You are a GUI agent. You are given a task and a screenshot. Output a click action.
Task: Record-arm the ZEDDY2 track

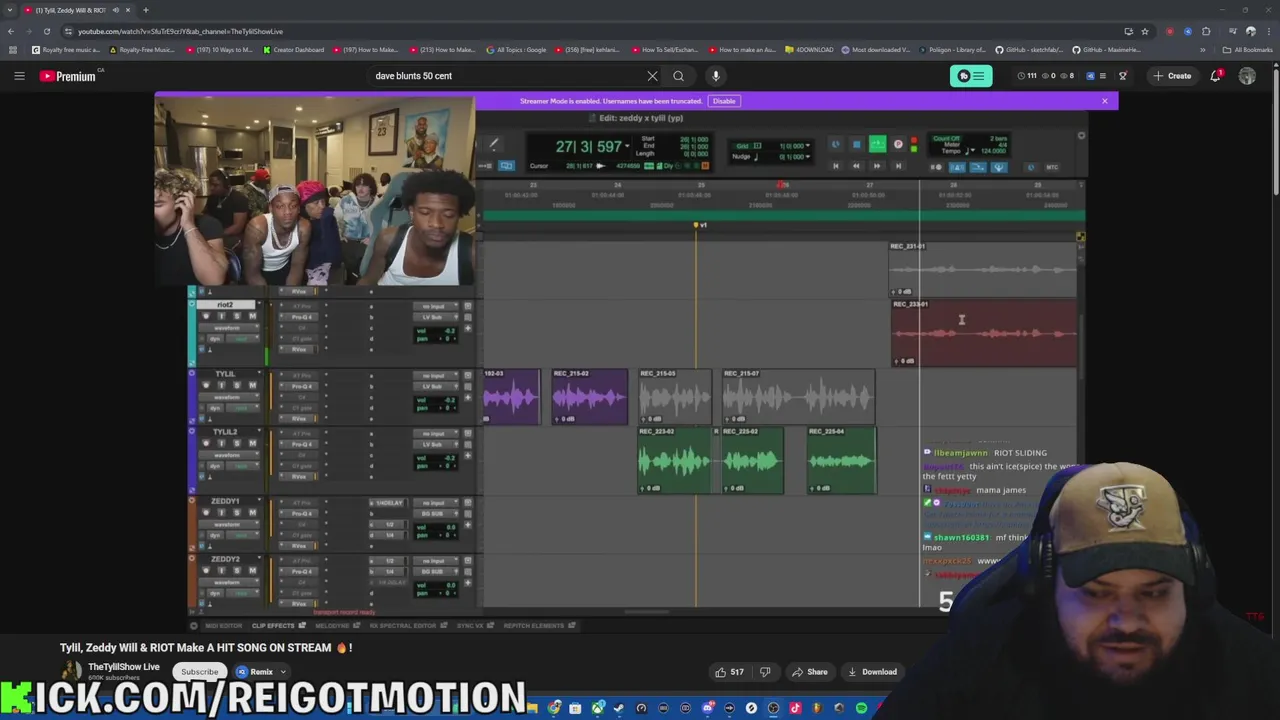click(206, 571)
